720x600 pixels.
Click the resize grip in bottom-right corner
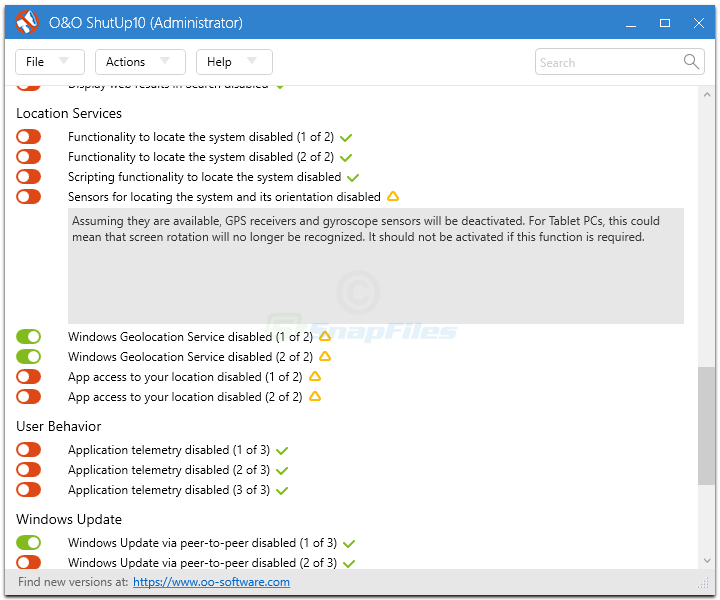[703, 583]
